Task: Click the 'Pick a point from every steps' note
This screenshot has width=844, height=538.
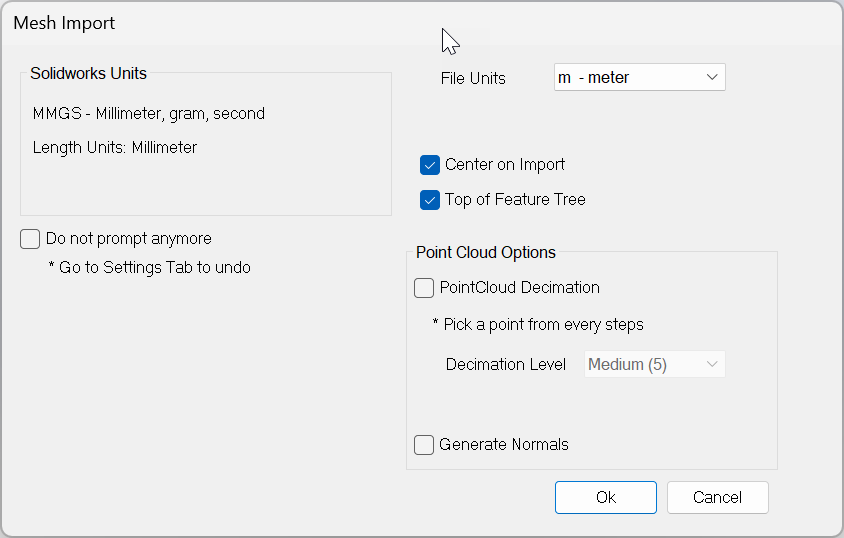Action: (538, 324)
